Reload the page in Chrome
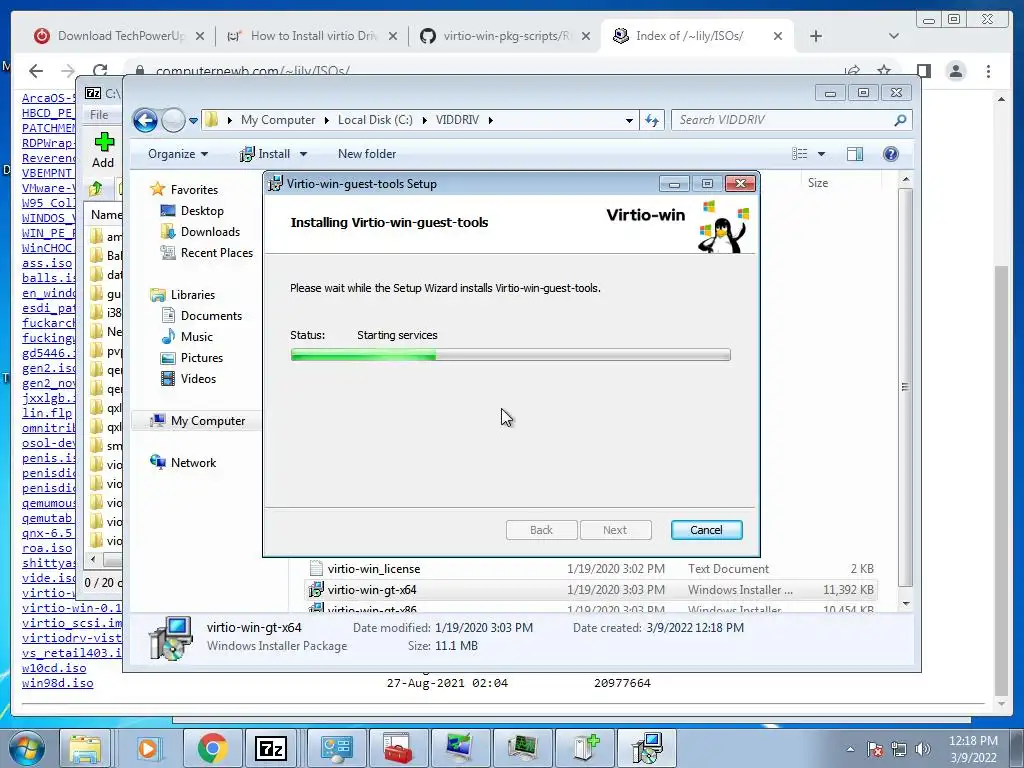Viewport: 1024px width, 768px height. pyautogui.click(x=100, y=71)
